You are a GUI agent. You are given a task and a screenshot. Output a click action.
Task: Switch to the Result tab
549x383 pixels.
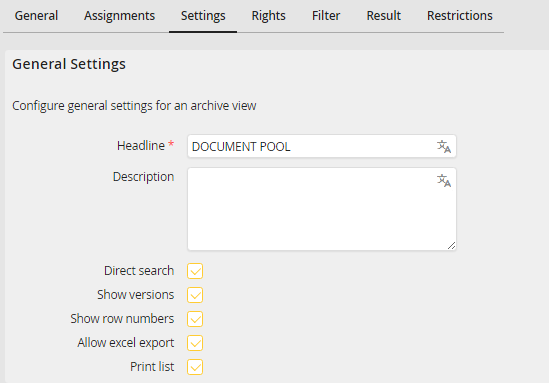pos(384,16)
